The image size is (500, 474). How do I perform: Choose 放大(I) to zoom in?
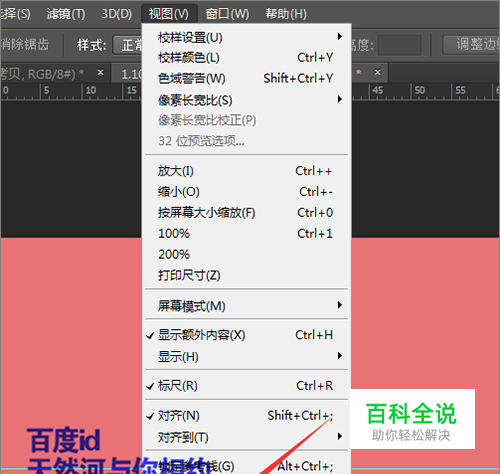click(x=247, y=171)
